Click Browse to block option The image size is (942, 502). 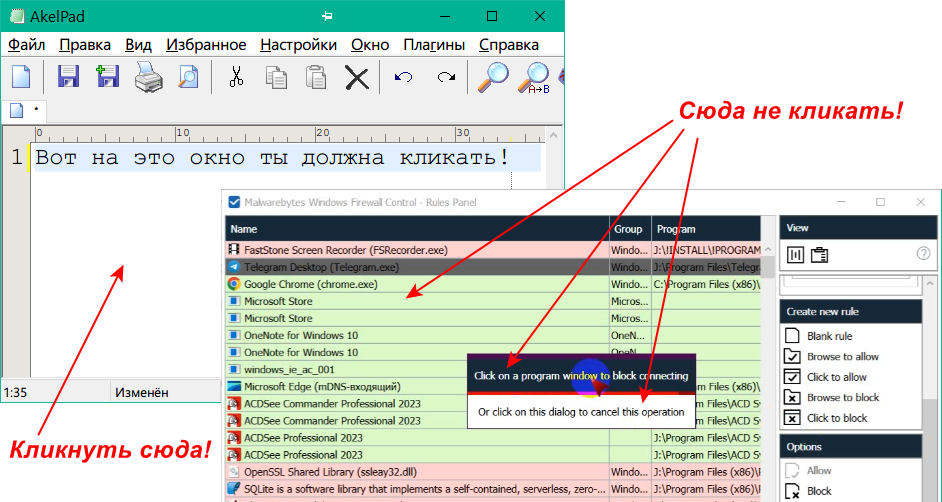842,397
